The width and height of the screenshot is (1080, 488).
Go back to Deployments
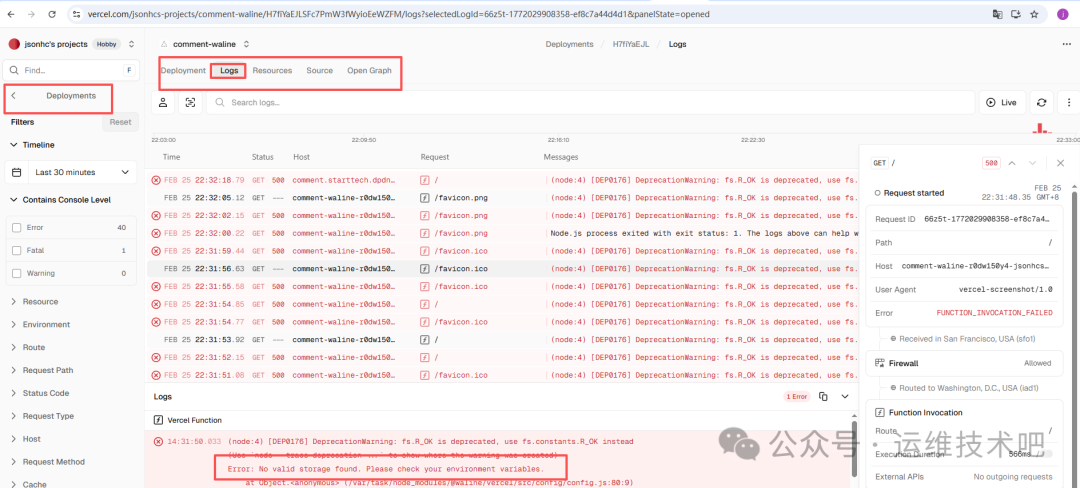click(60, 96)
